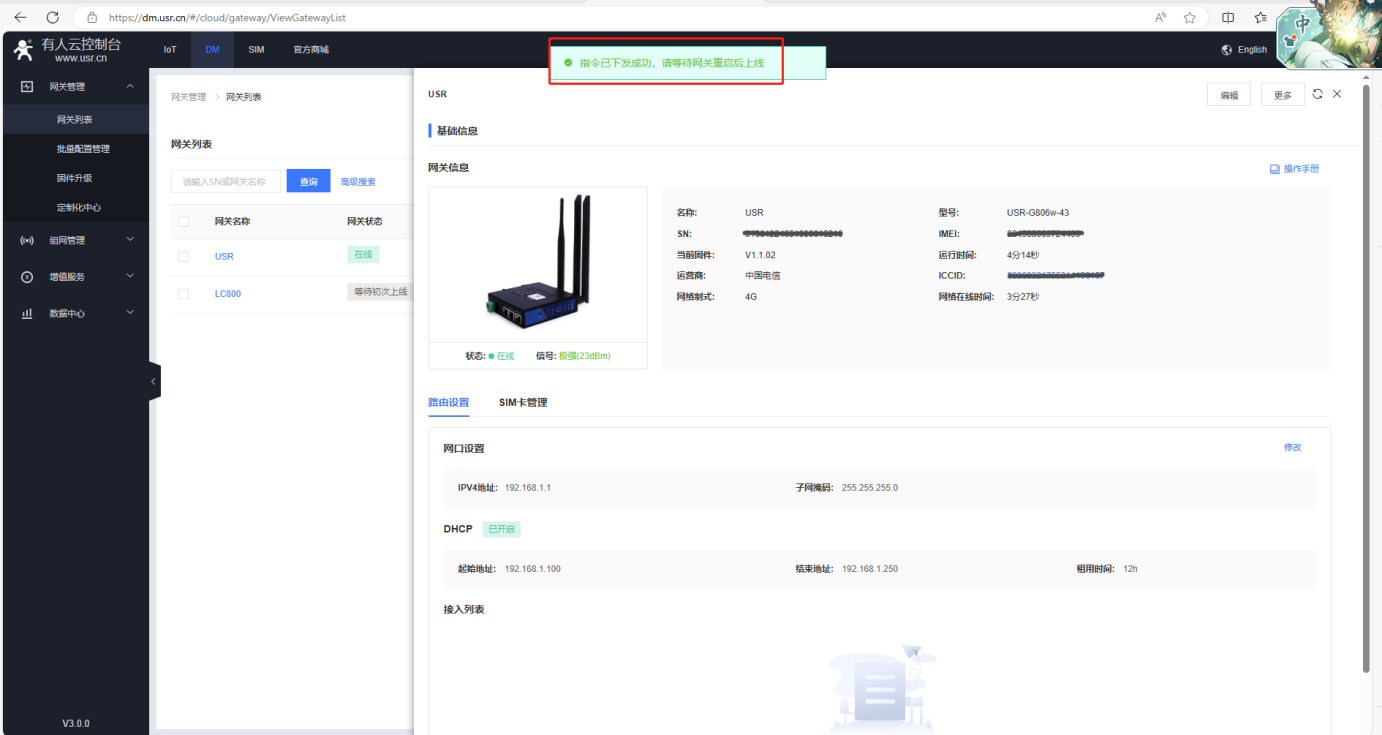Click the SN or gateway name search field
Image resolution: width=1382 pixels, height=735 pixels.
tap(226, 181)
